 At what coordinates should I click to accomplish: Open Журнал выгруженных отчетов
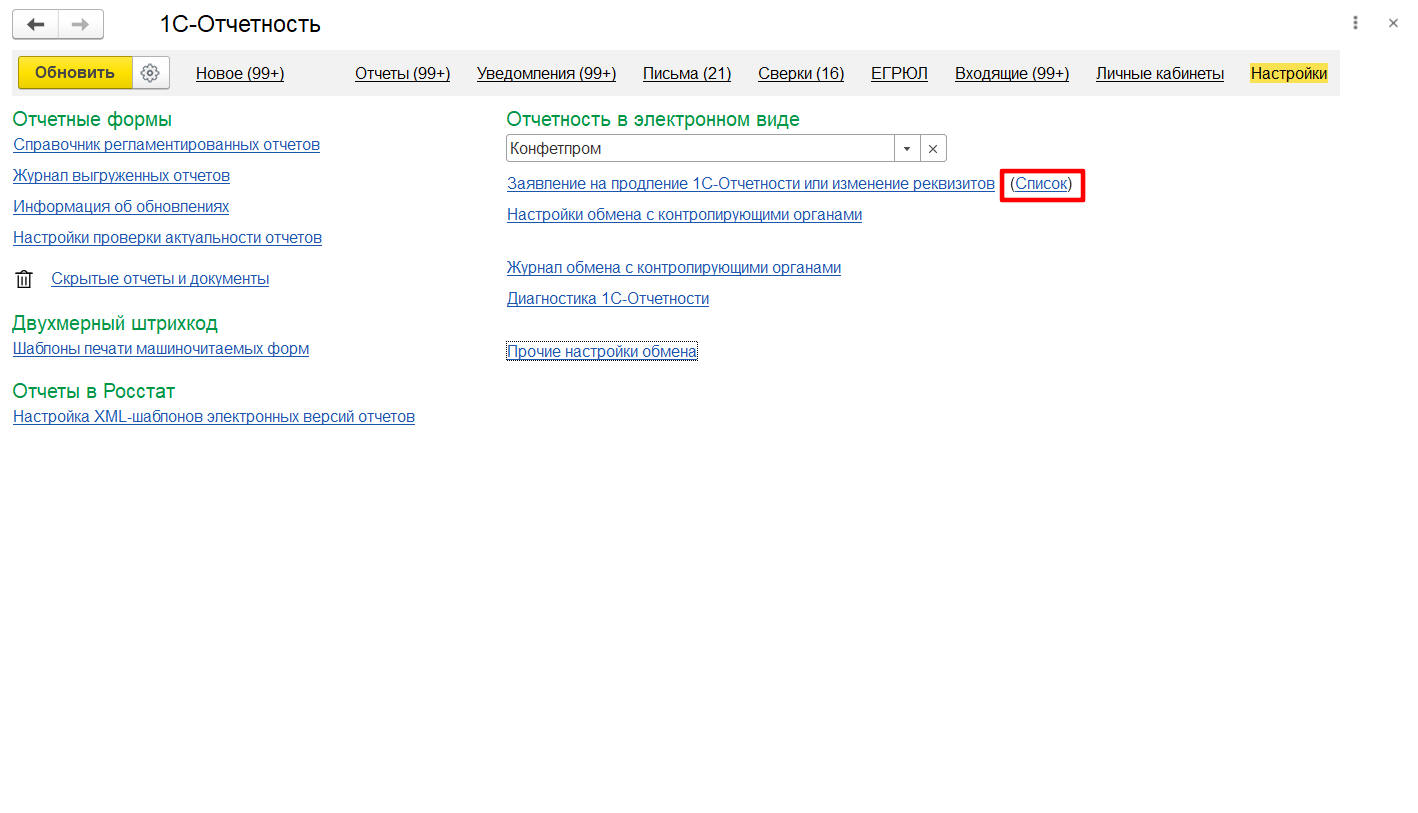pos(121,176)
